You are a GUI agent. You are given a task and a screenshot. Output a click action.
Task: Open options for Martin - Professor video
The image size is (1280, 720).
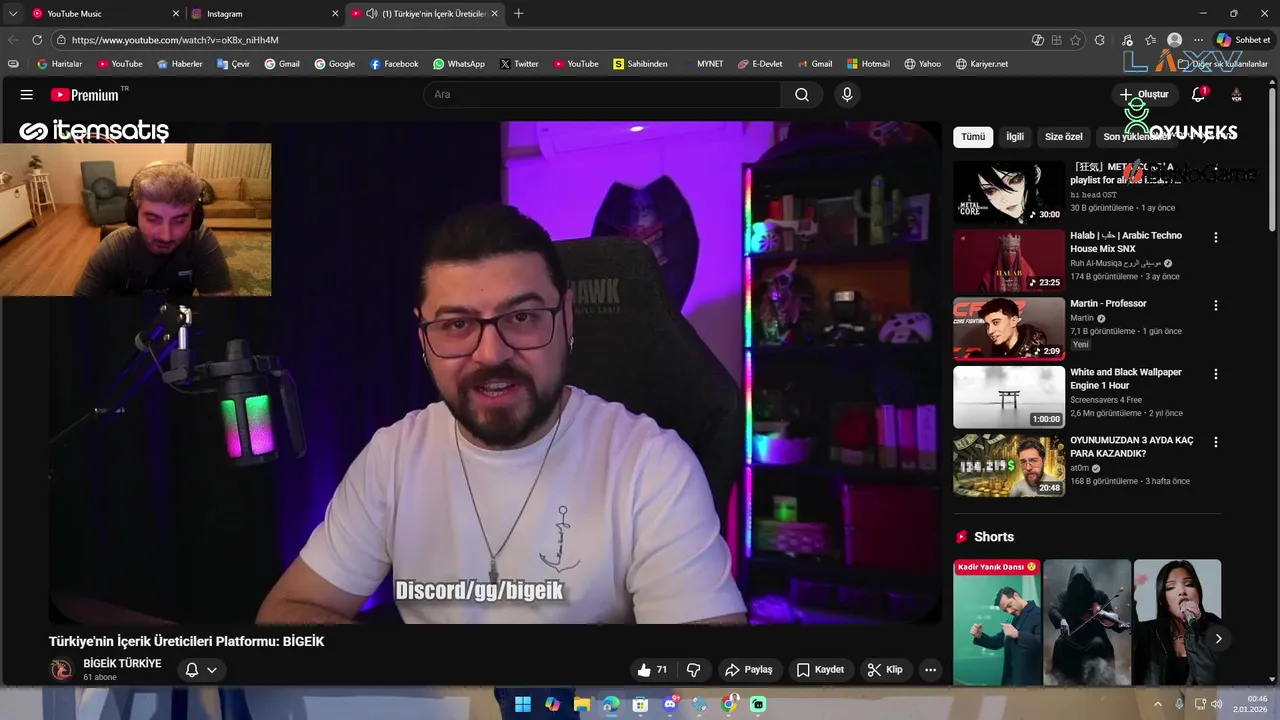click(x=1216, y=305)
